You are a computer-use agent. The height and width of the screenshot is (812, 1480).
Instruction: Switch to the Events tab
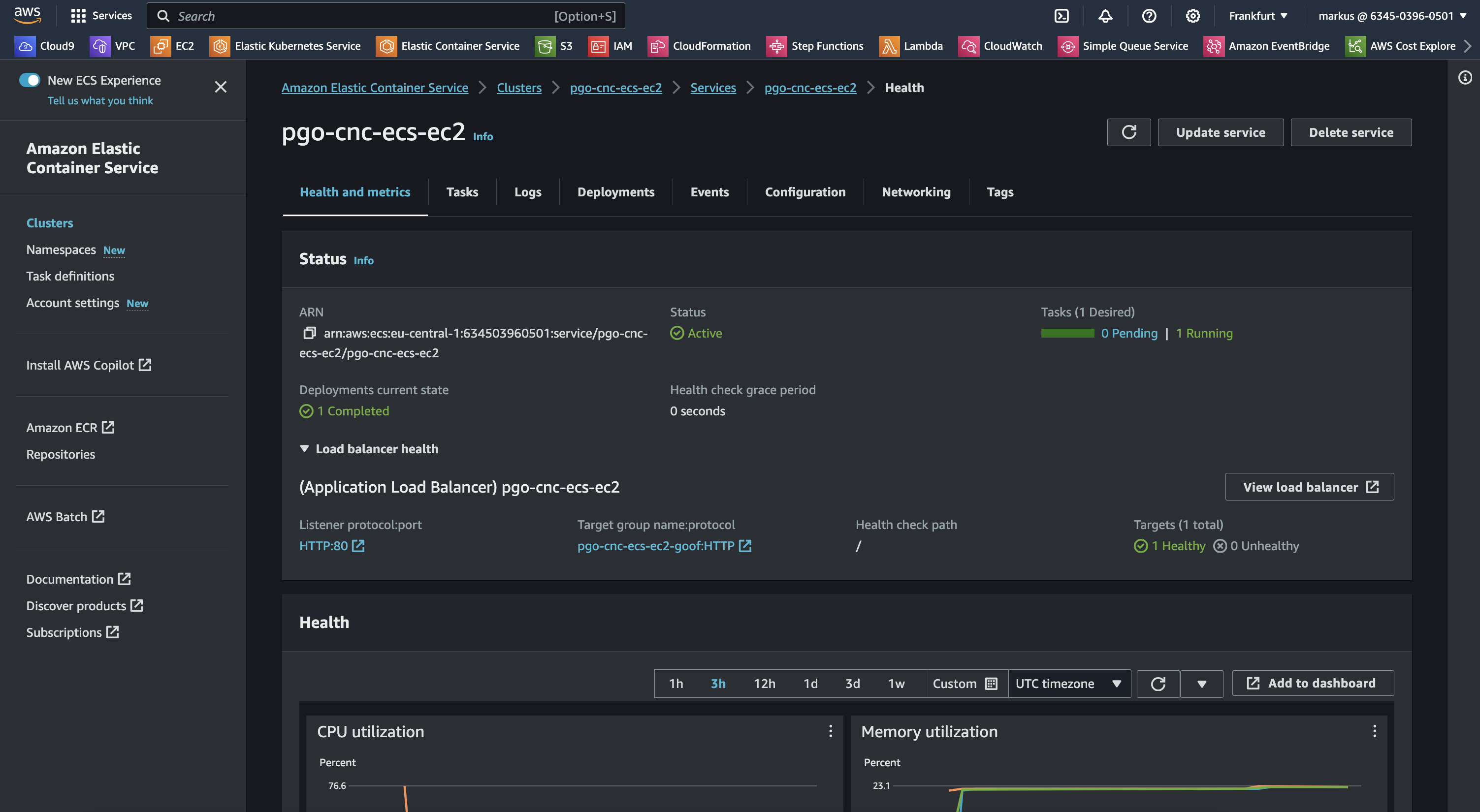709,192
